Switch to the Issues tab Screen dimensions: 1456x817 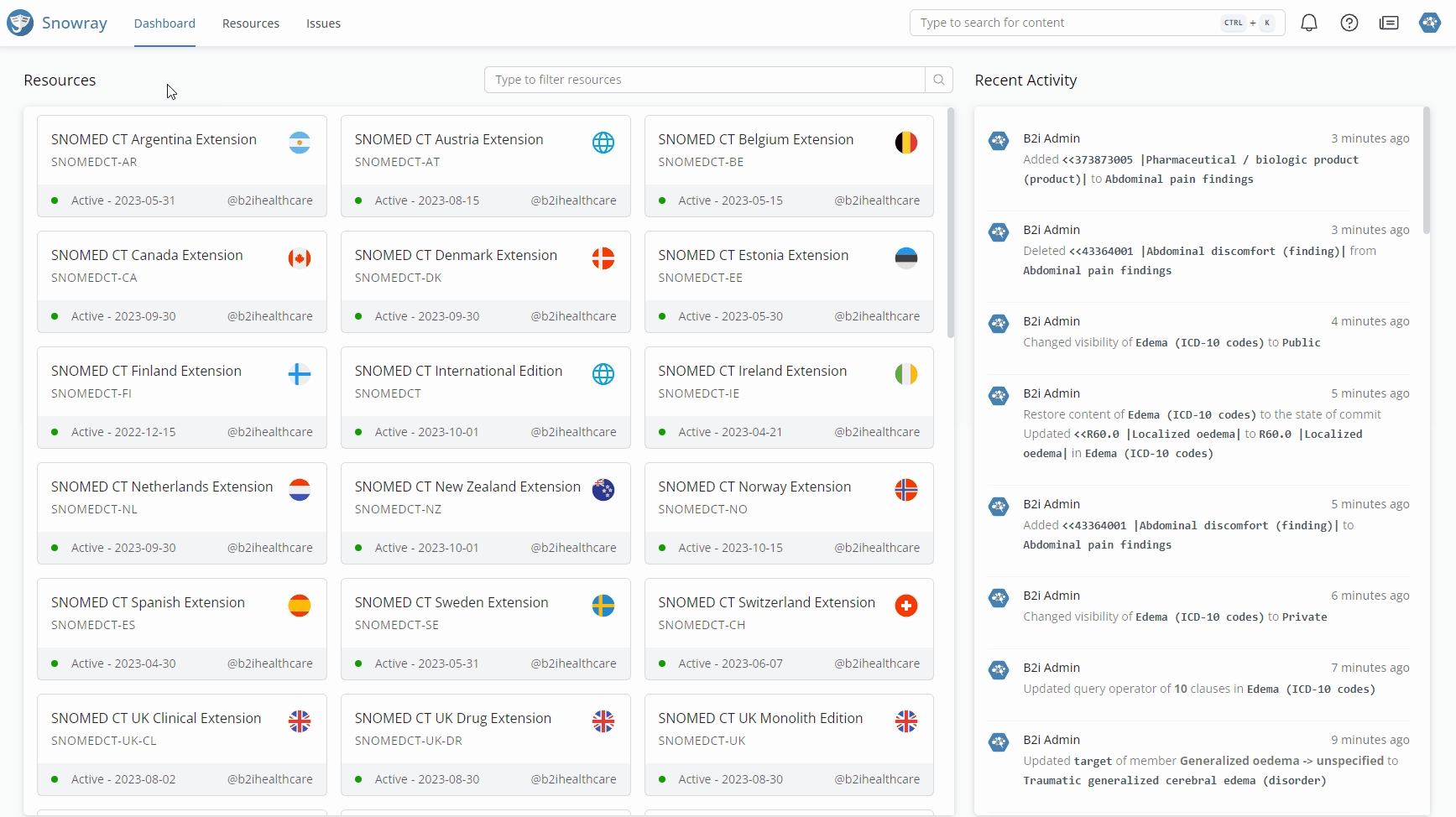pos(323,23)
